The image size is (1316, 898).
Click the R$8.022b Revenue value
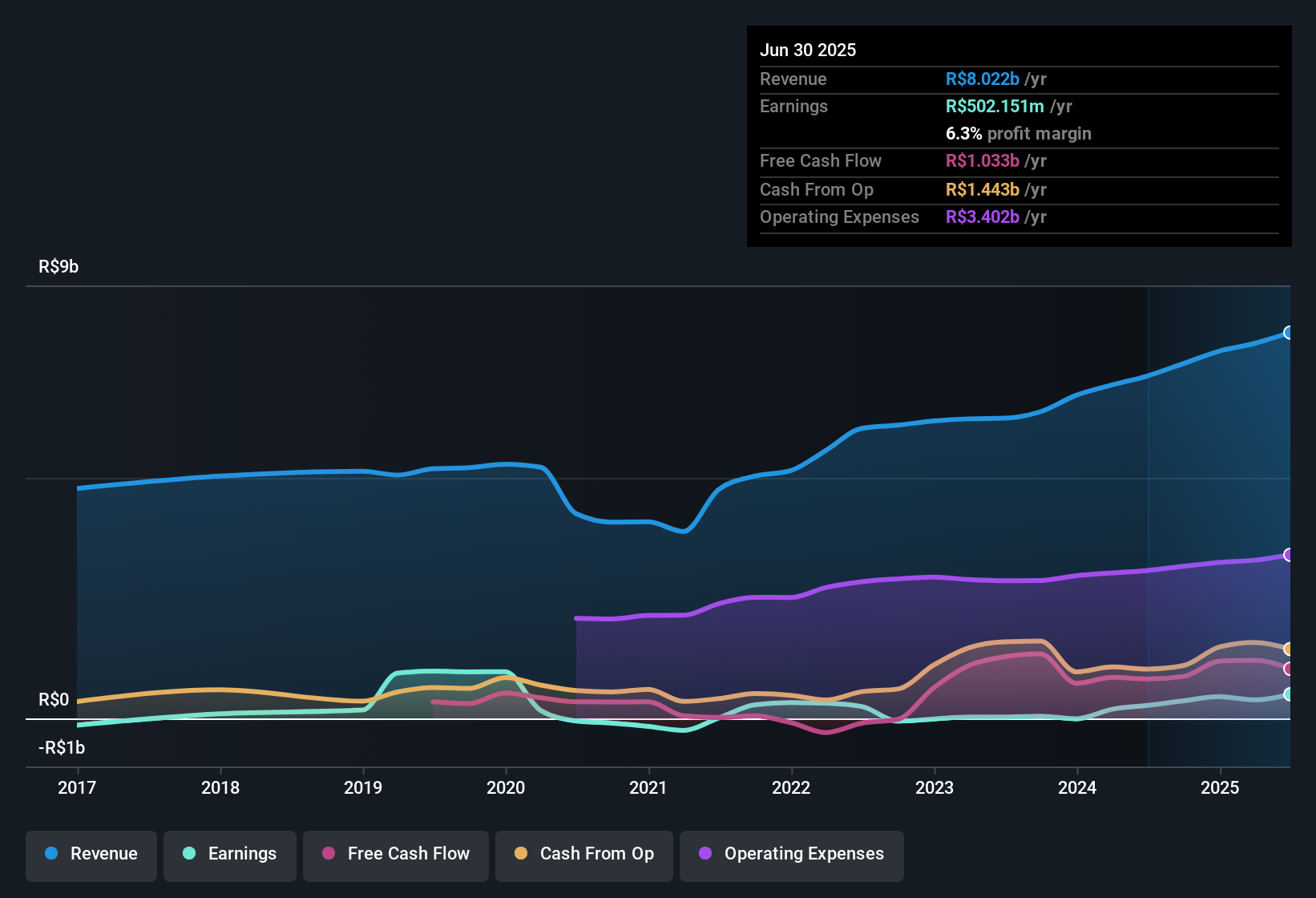pyautogui.click(x=981, y=79)
